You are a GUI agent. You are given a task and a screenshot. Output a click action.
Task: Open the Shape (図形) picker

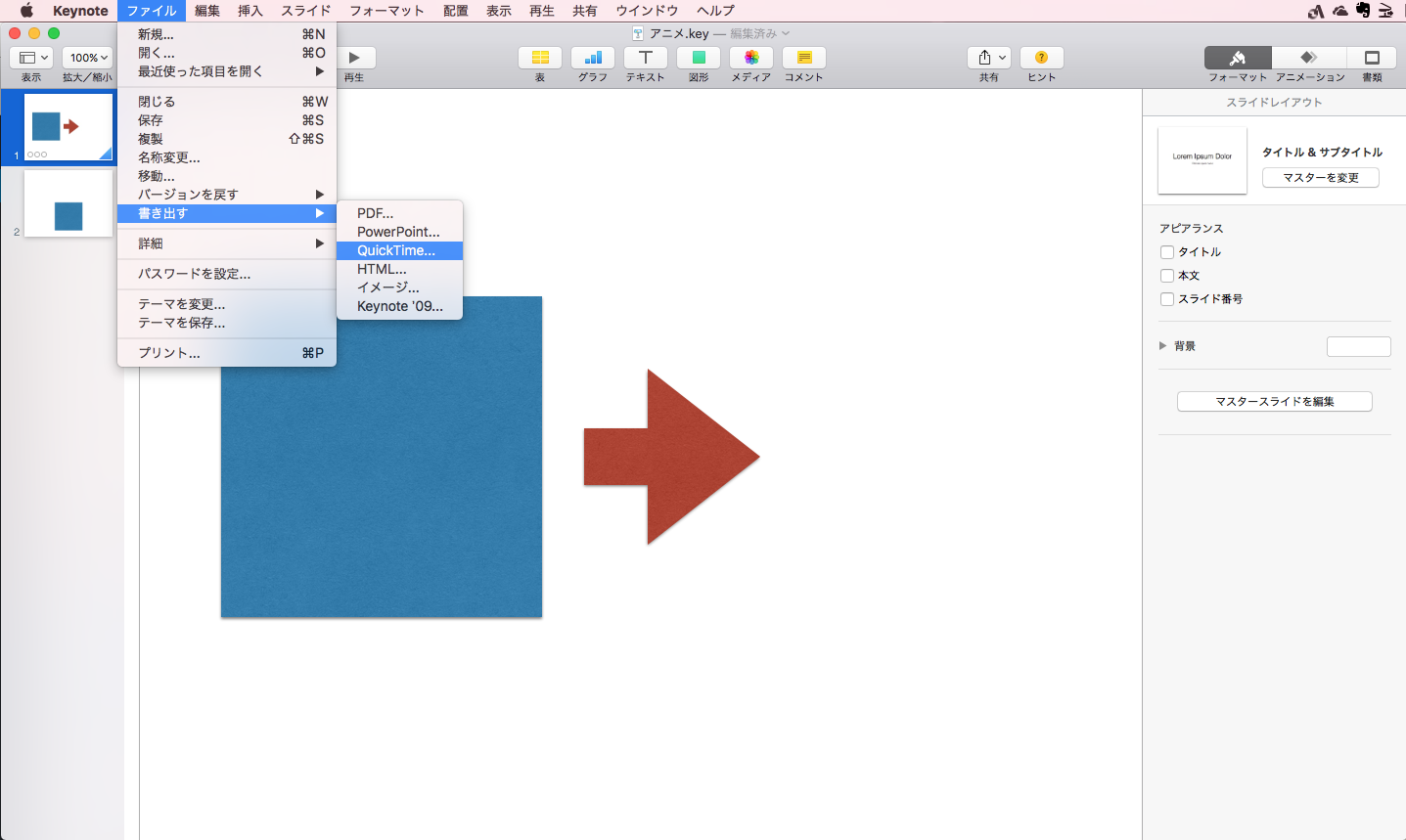click(x=699, y=58)
